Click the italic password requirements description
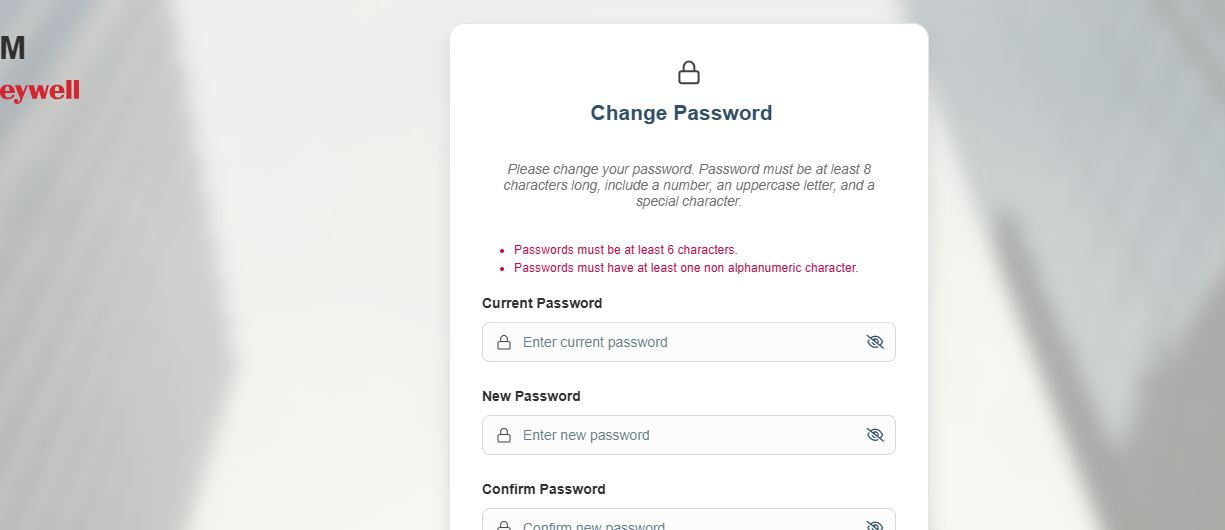 click(x=689, y=185)
